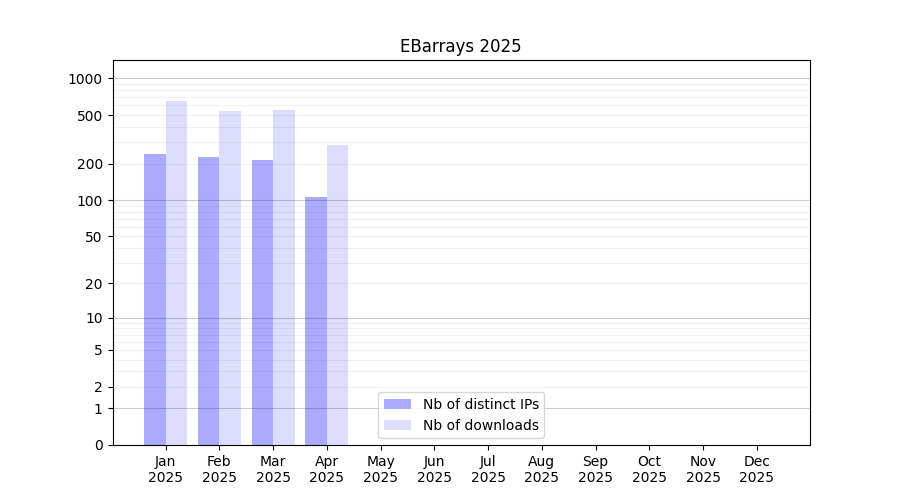Pick the Mar 2025 distinct IPs bar

[x=262, y=303]
